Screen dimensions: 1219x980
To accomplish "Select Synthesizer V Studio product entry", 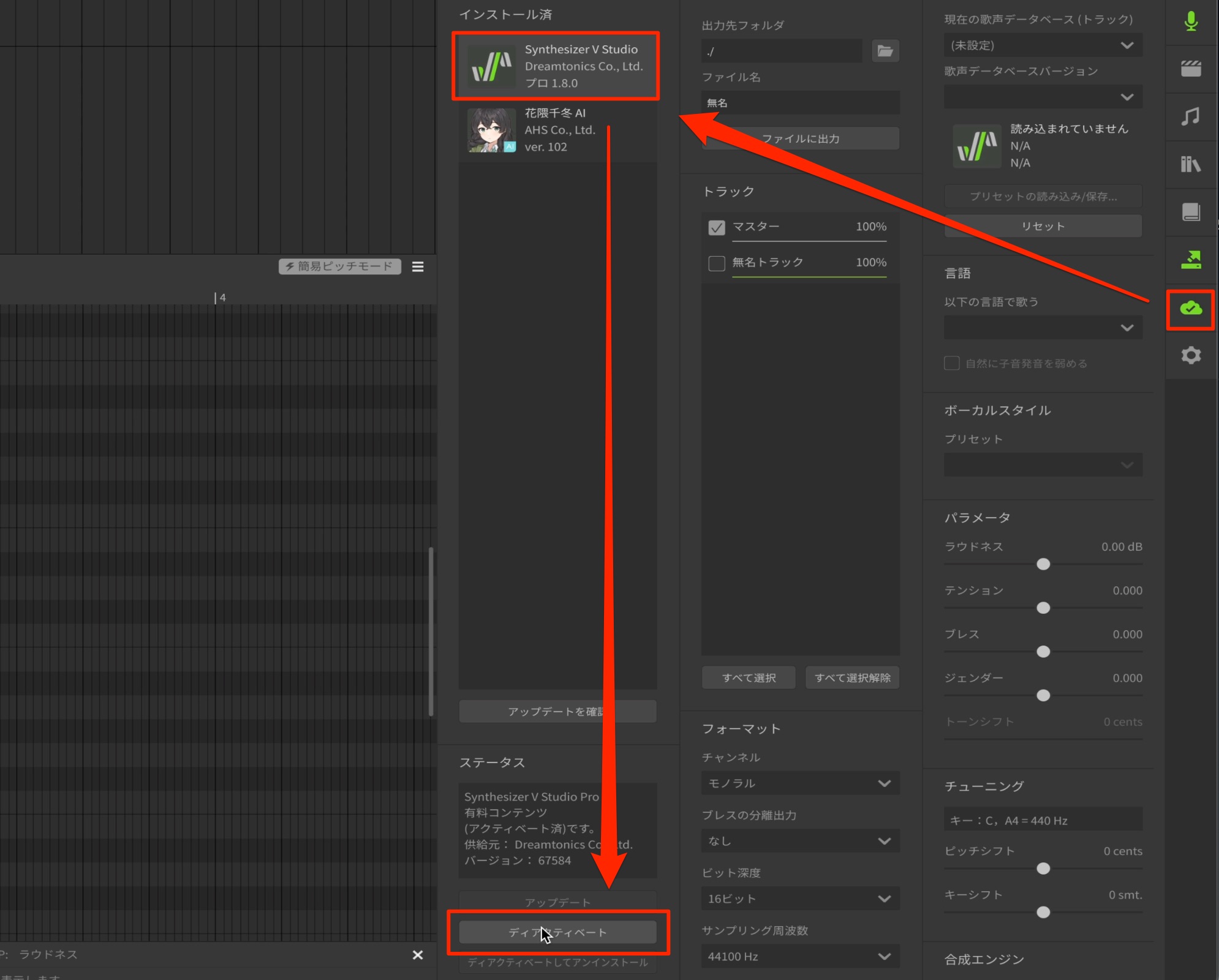I will tap(556, 66).
